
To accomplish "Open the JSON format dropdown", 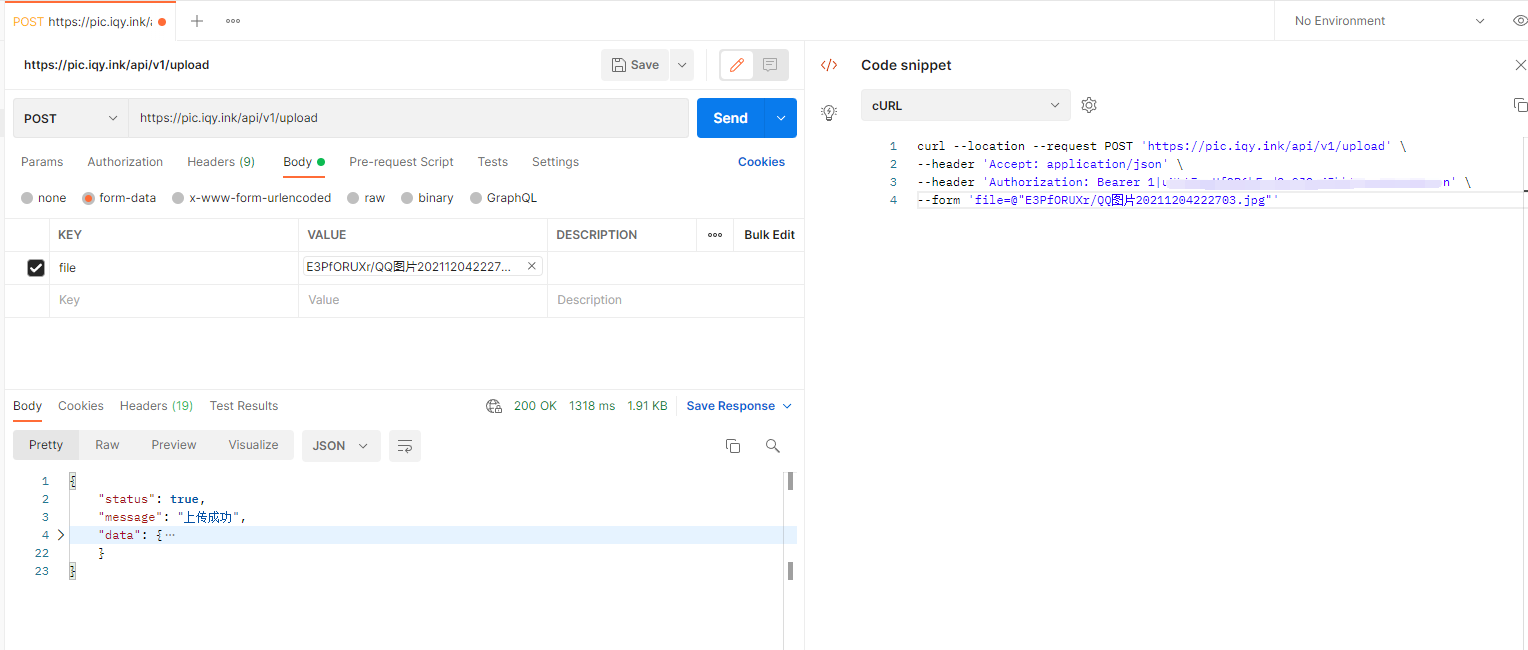I will coord(341,446).
